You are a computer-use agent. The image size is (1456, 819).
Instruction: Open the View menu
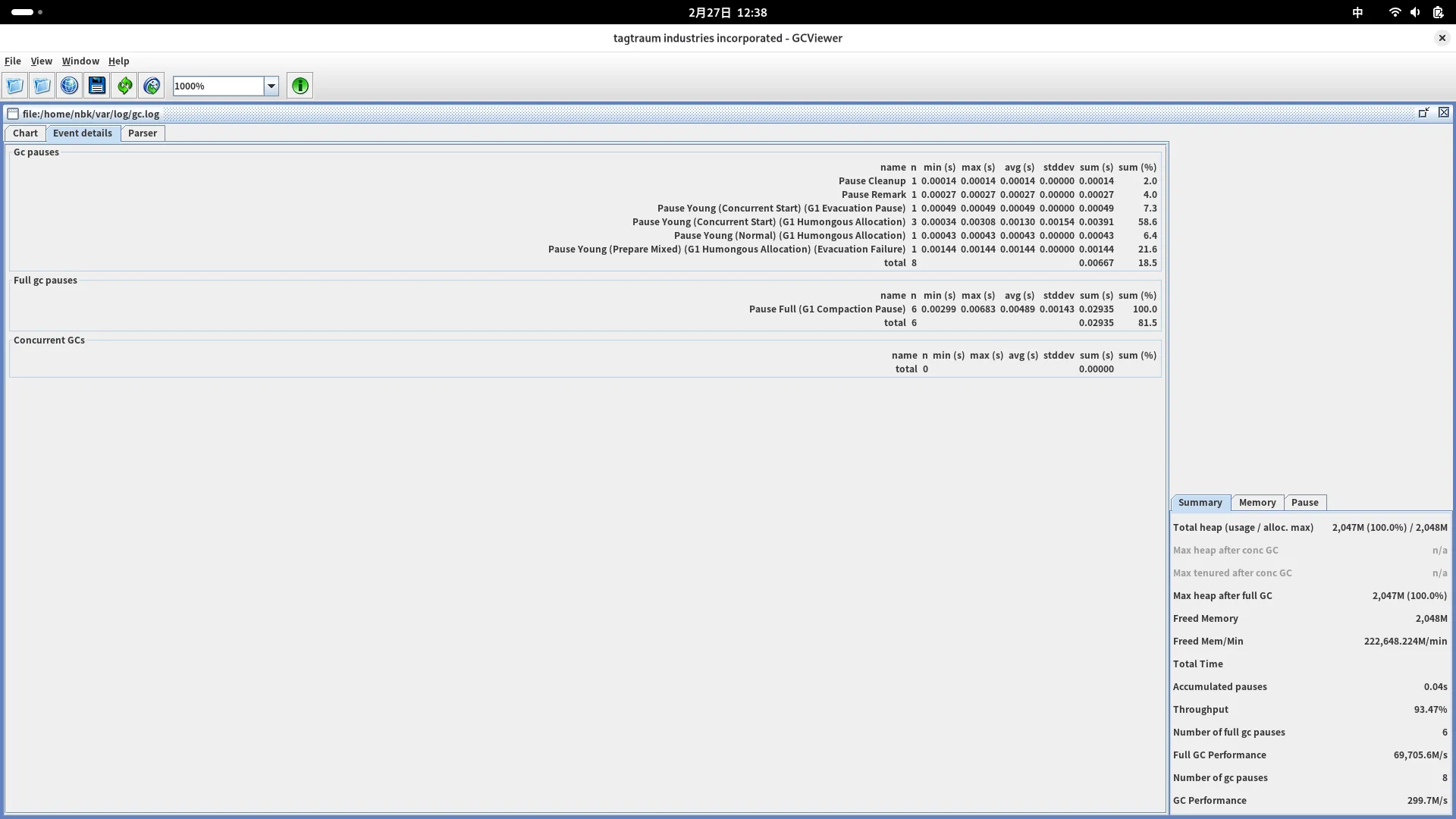click(x=41, y=61)
